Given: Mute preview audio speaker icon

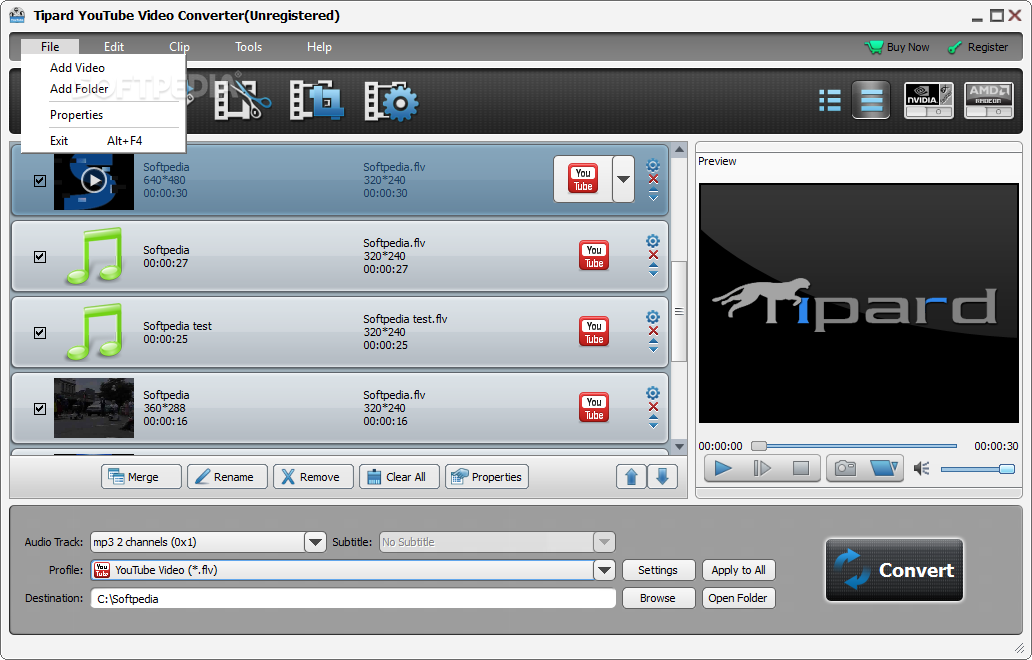Looking at the screenshot, I should (x=921, y=469).
